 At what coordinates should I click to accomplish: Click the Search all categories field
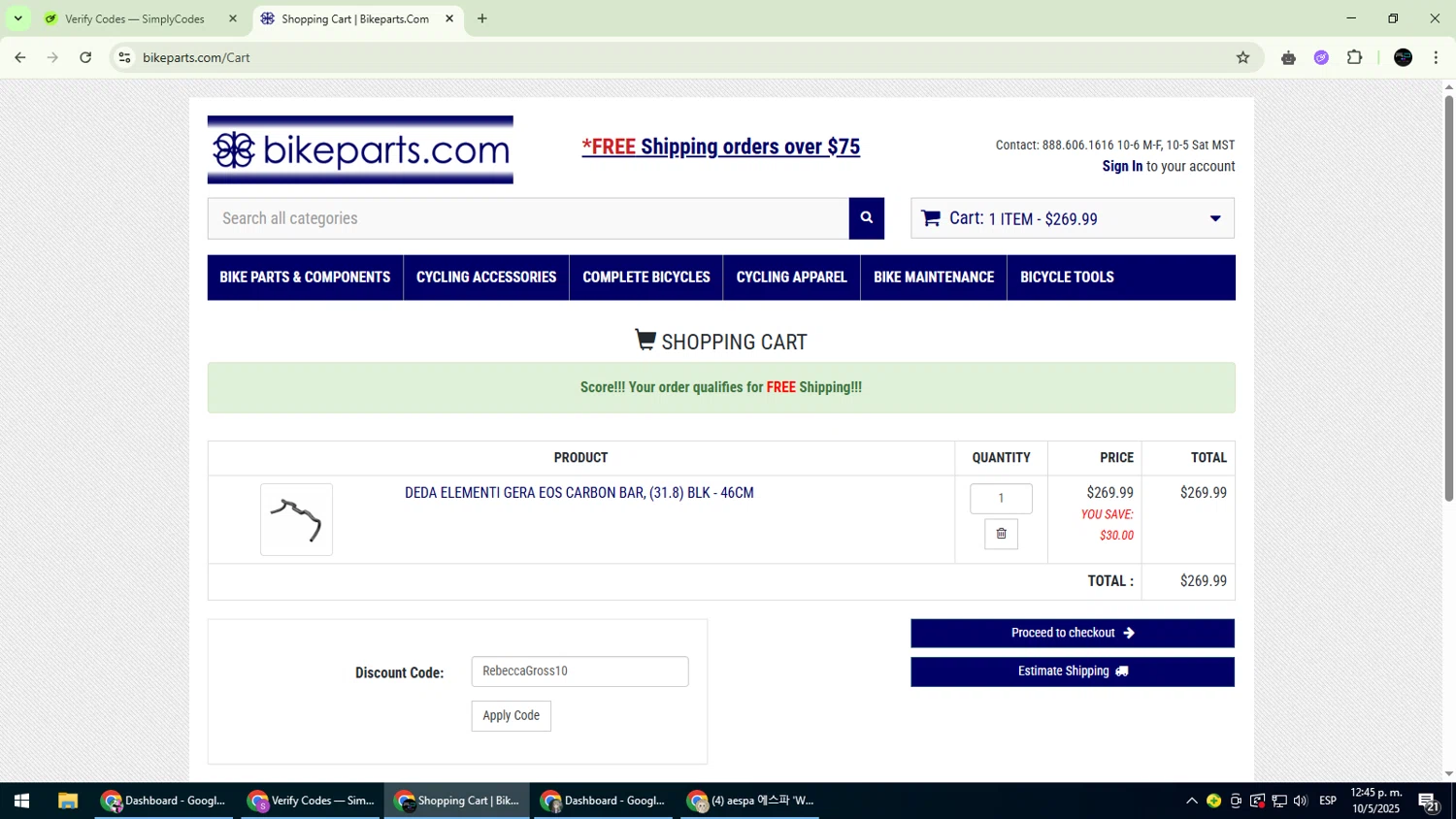pyautogui.click(x=528, y=218)
